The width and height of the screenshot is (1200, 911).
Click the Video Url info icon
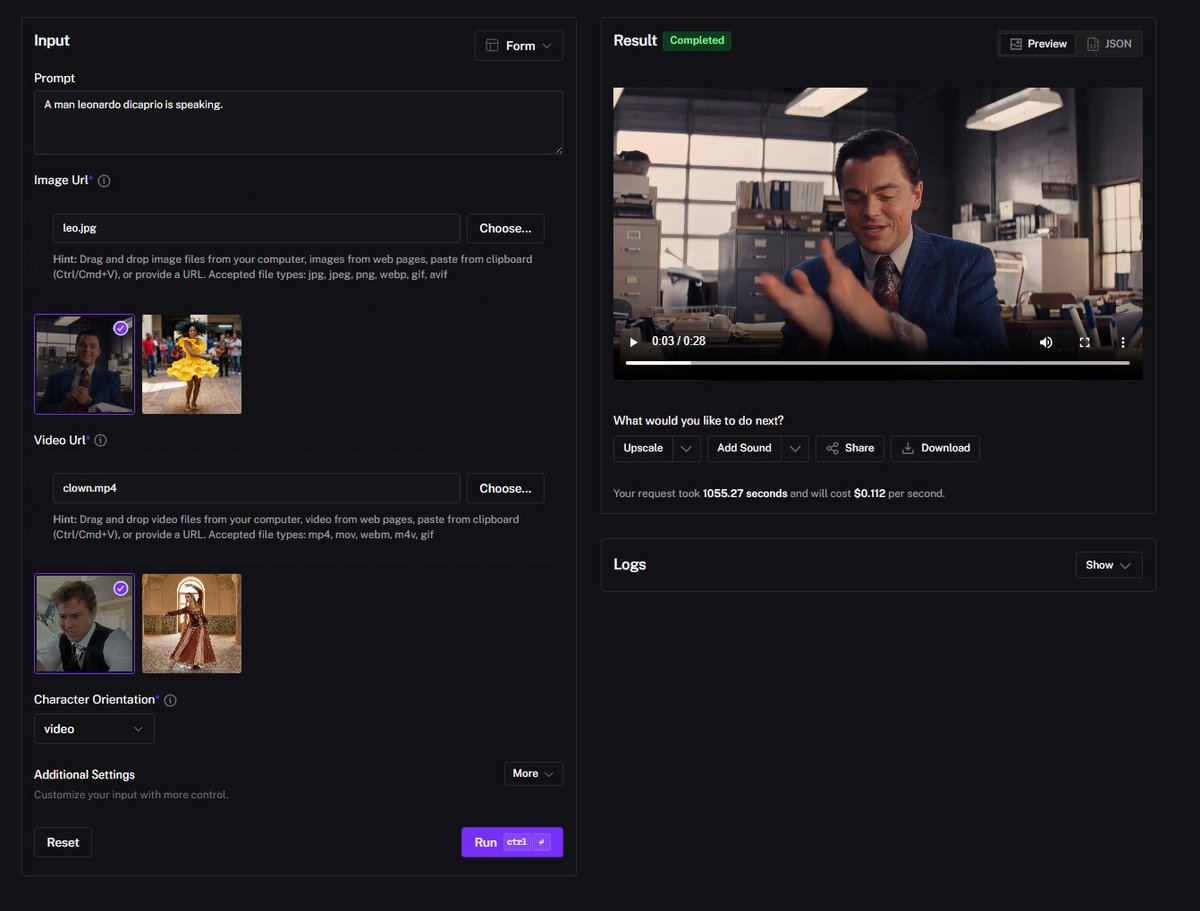tap(101, 440)
